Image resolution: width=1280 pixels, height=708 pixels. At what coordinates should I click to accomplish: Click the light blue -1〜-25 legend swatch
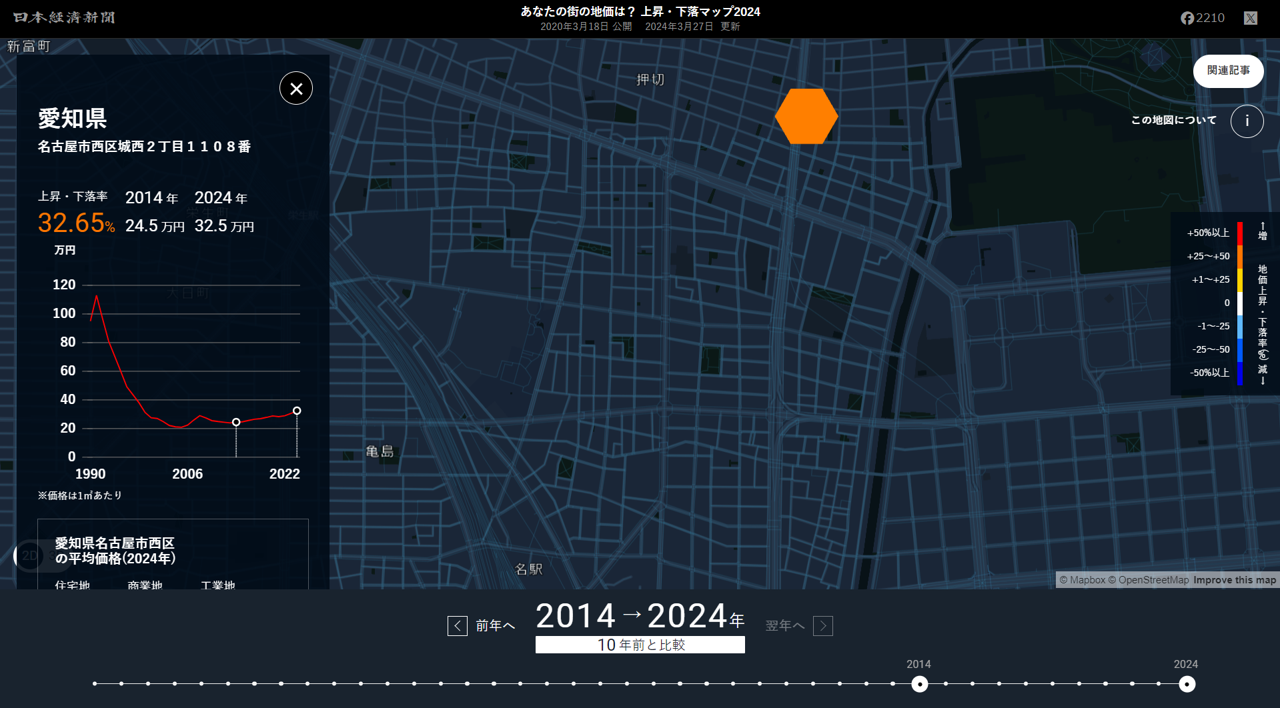(x=1240, y=326)
